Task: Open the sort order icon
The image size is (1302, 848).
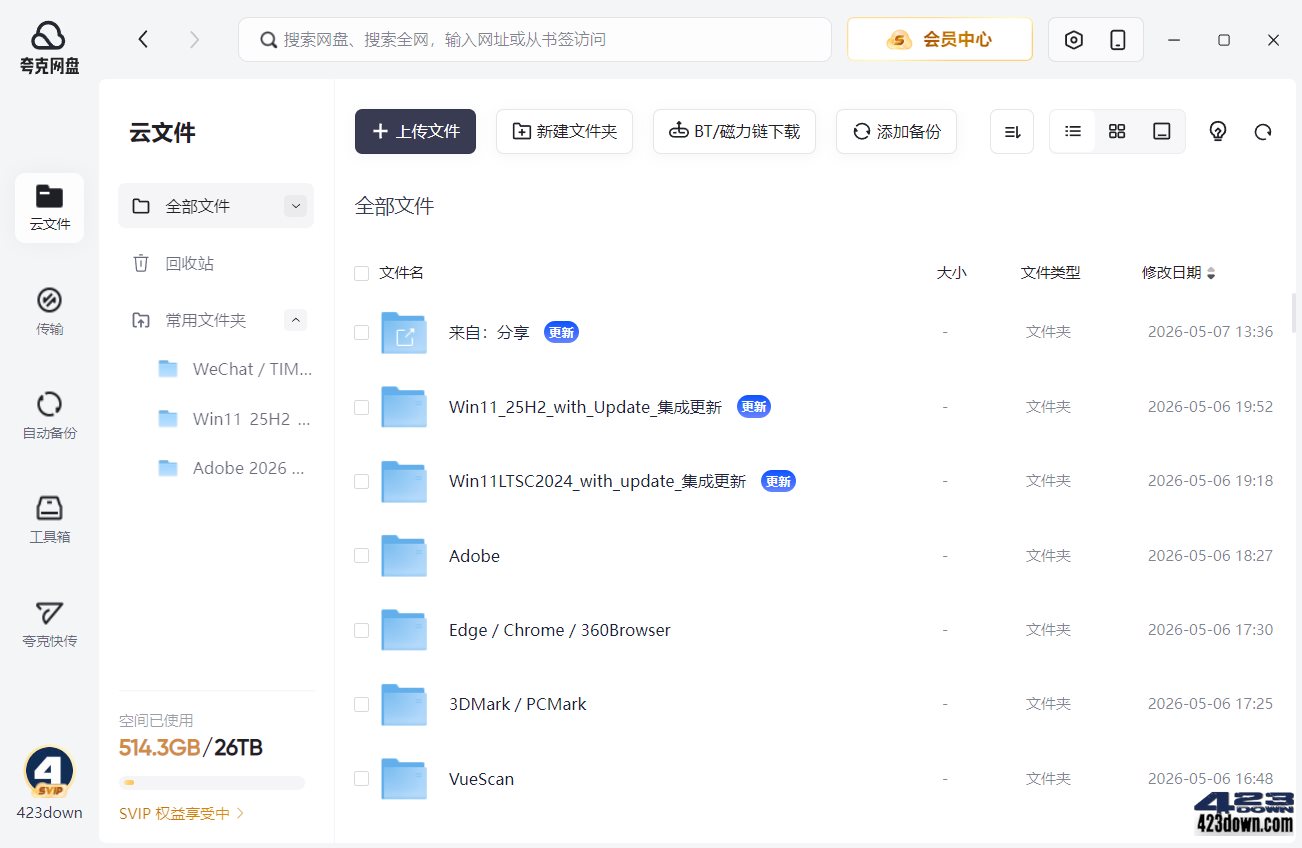Action: (x=1012, y=132)
